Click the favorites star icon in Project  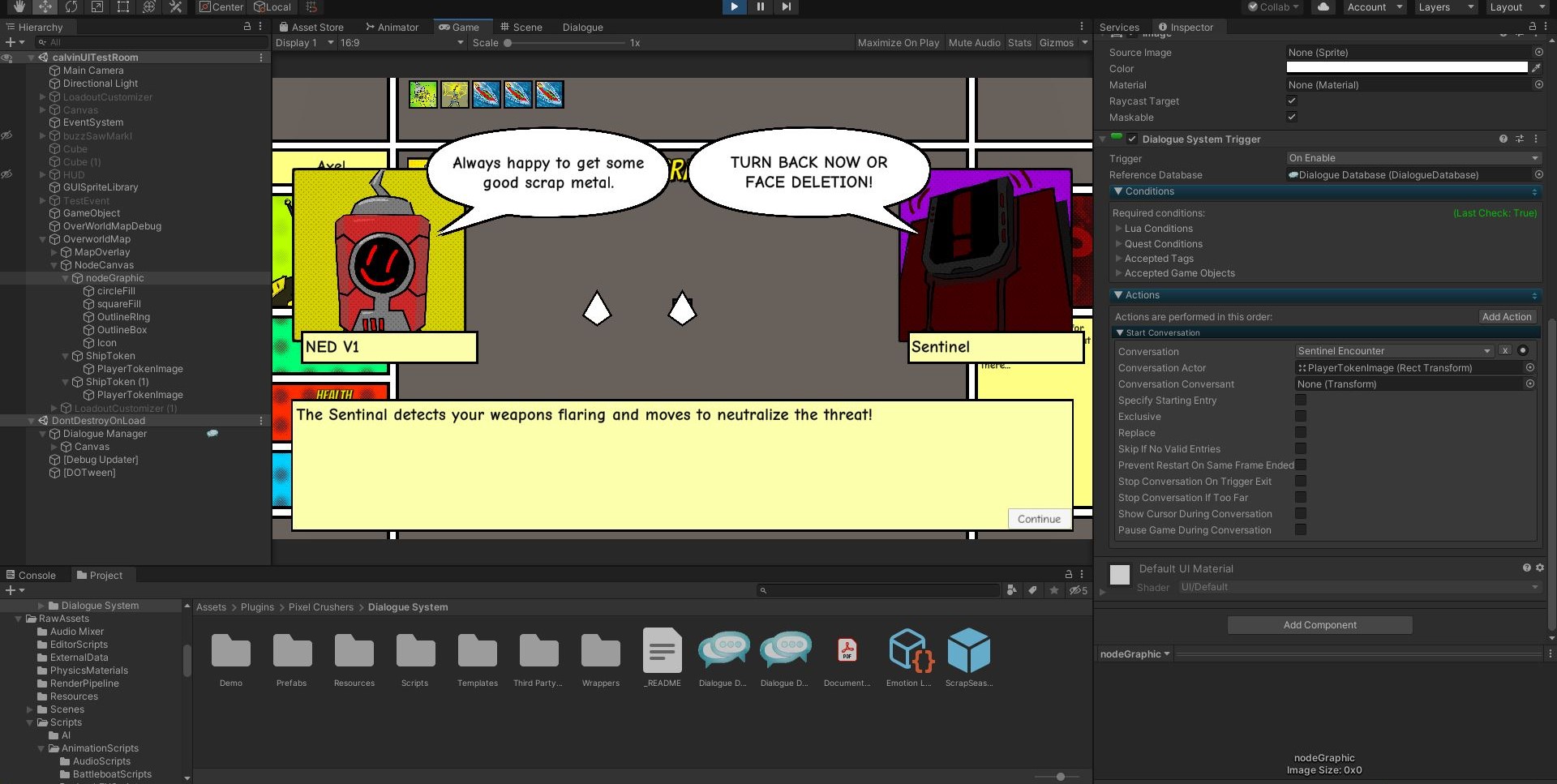tap(1054, 590)
